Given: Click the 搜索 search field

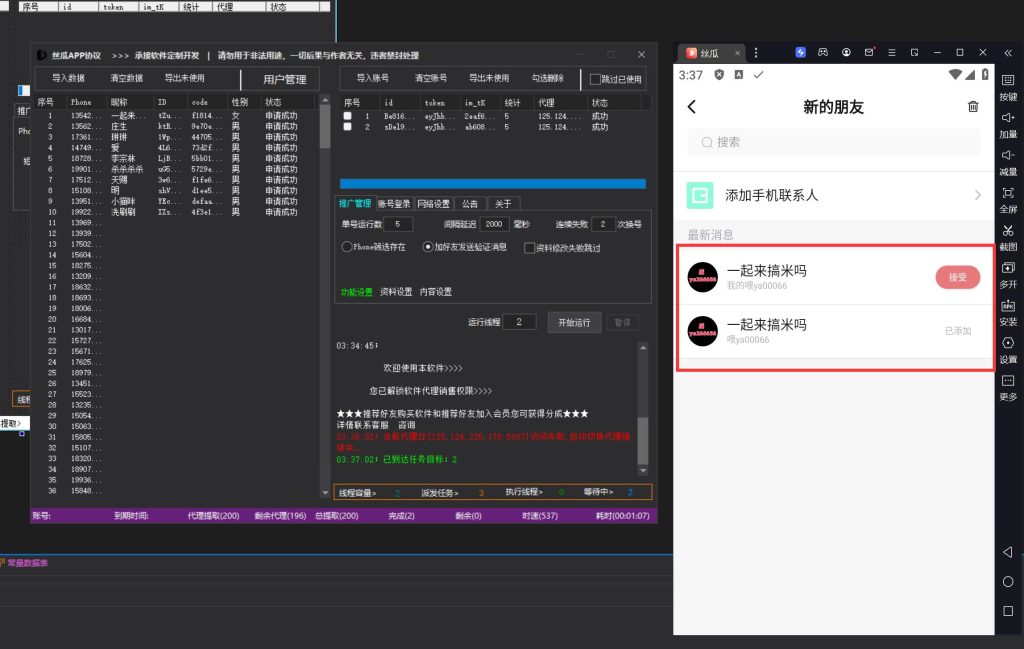Looking at the screenshot, I should (833, 142).
